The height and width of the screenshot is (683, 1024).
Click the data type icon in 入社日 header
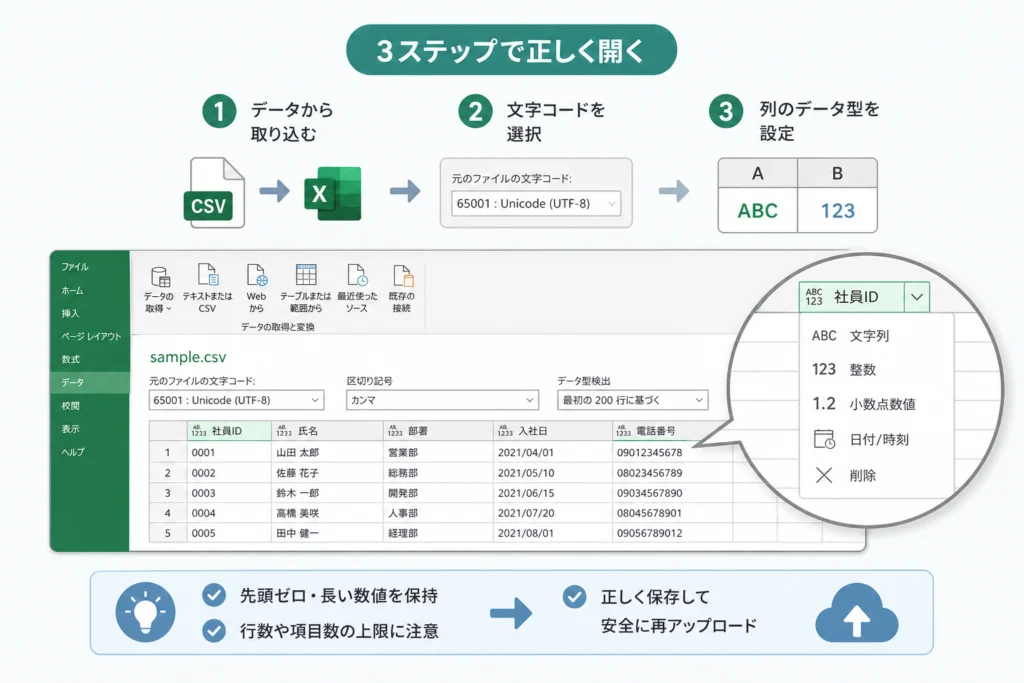click(x=505, y=431)
